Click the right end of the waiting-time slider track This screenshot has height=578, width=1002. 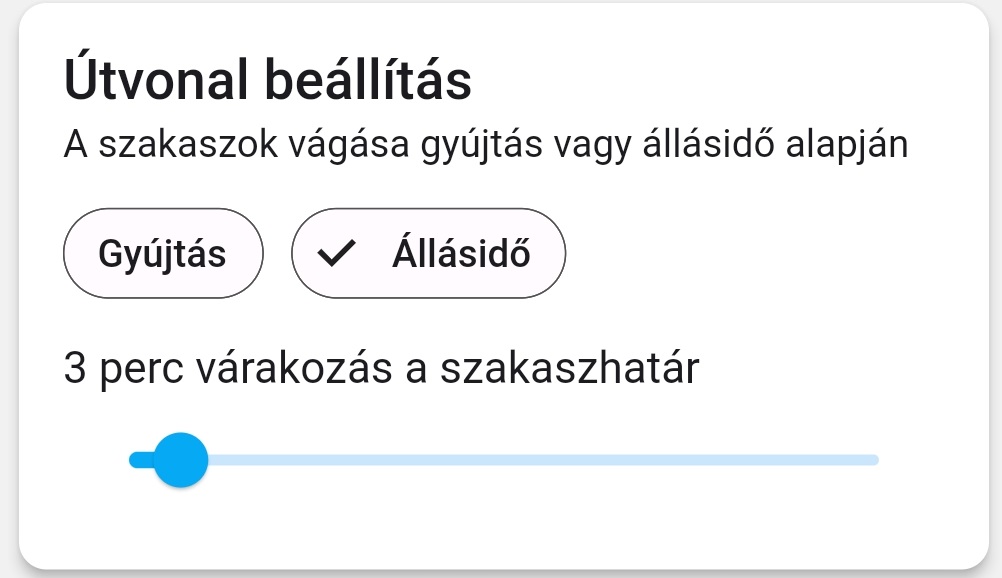[872, 460]
